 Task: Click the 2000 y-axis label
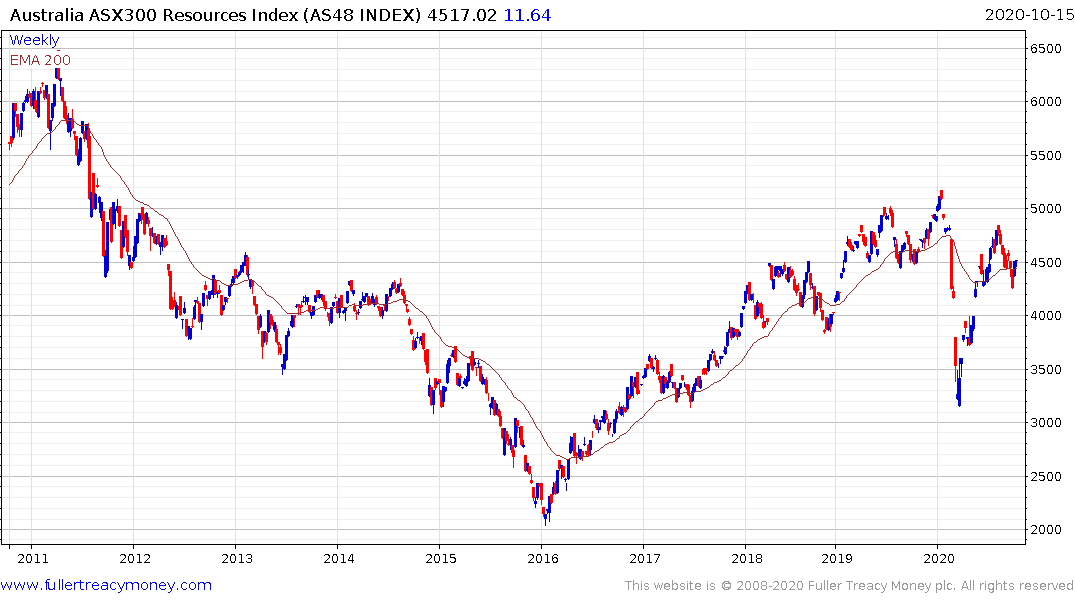(x=1046, y=529)
